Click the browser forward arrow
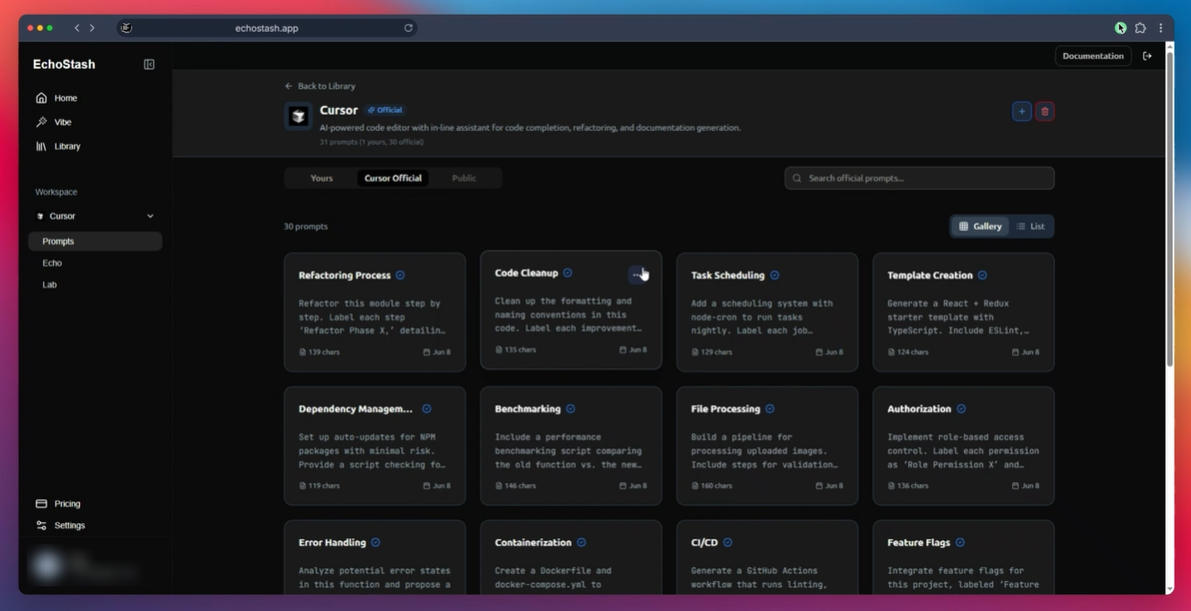The width and height of the screenshot is (1191, 611). [x=92, y=28]
